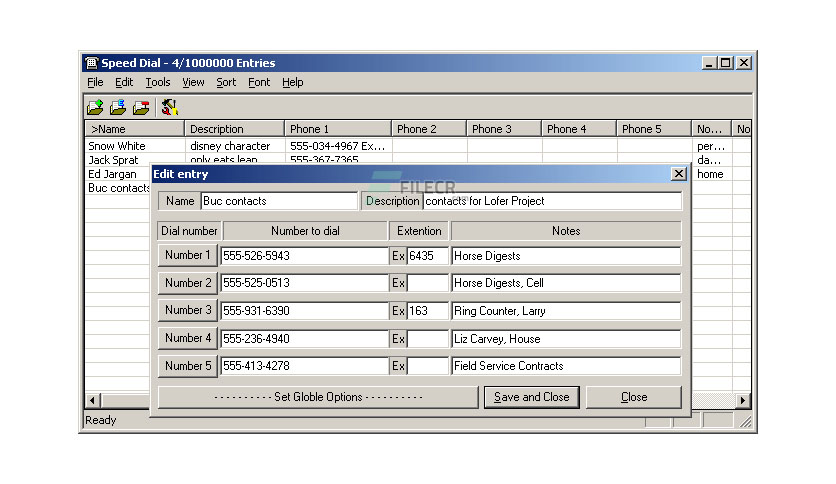Click the home notes cell
The image size is (836, 484).
tap(710, 174)
